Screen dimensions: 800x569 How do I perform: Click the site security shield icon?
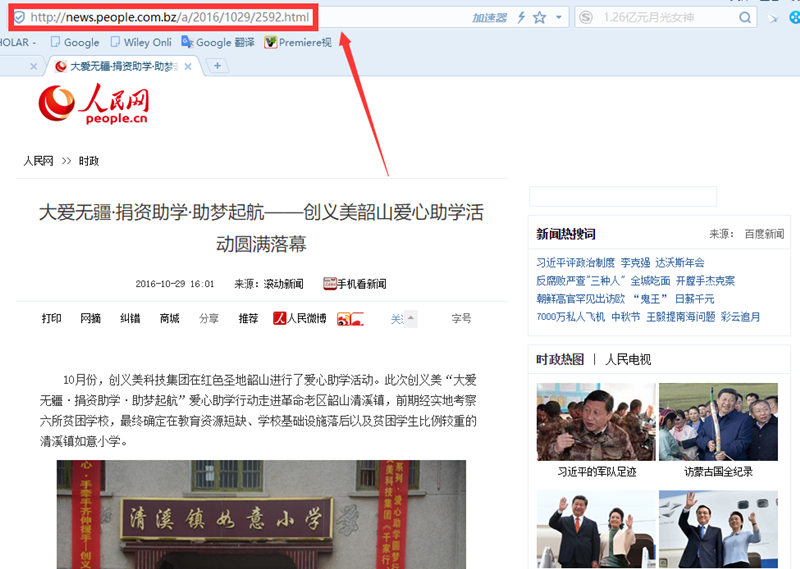click(18, 17)
